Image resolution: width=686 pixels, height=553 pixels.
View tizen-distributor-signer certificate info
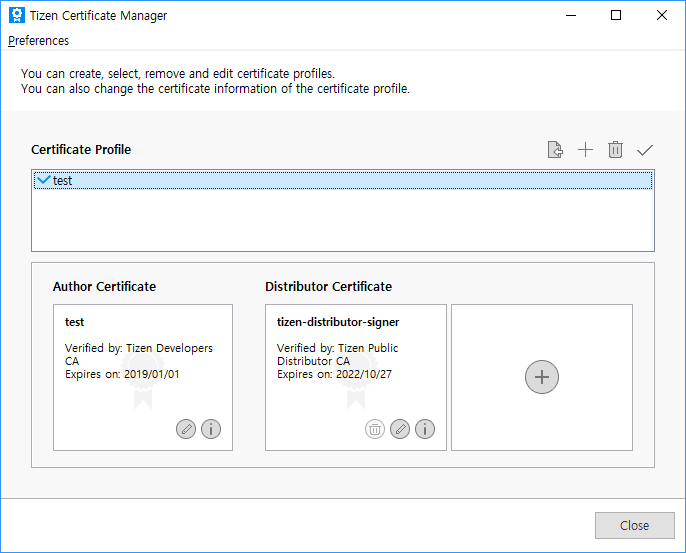point(425,429)
